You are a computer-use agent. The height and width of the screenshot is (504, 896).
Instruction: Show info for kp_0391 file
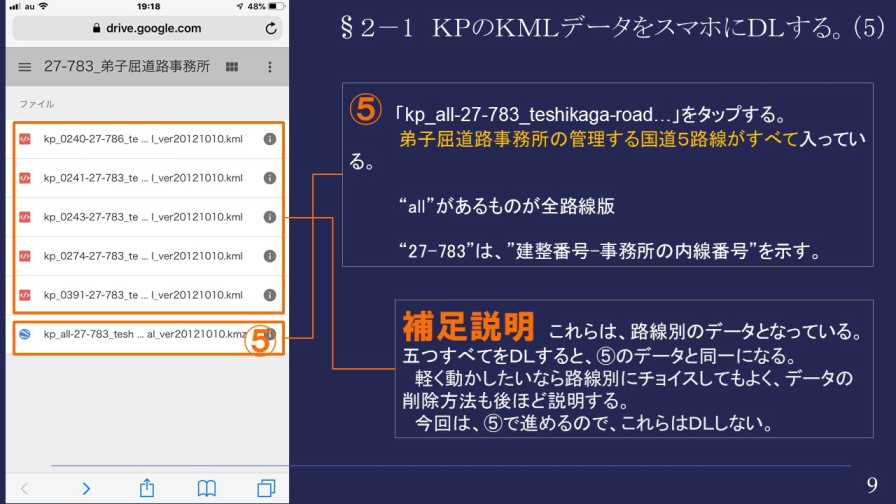click(270, 295)
